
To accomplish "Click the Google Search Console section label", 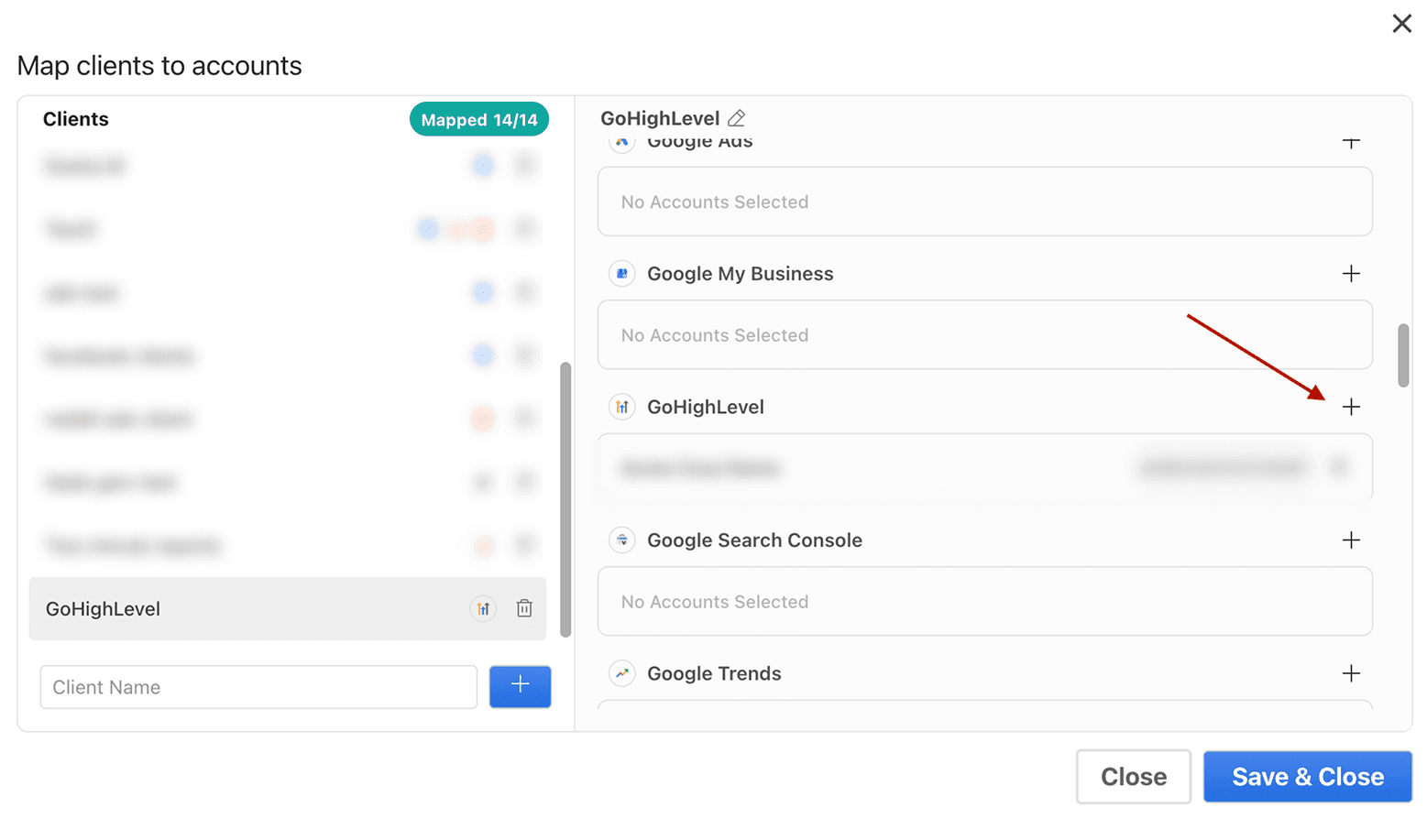I will 754,540.
